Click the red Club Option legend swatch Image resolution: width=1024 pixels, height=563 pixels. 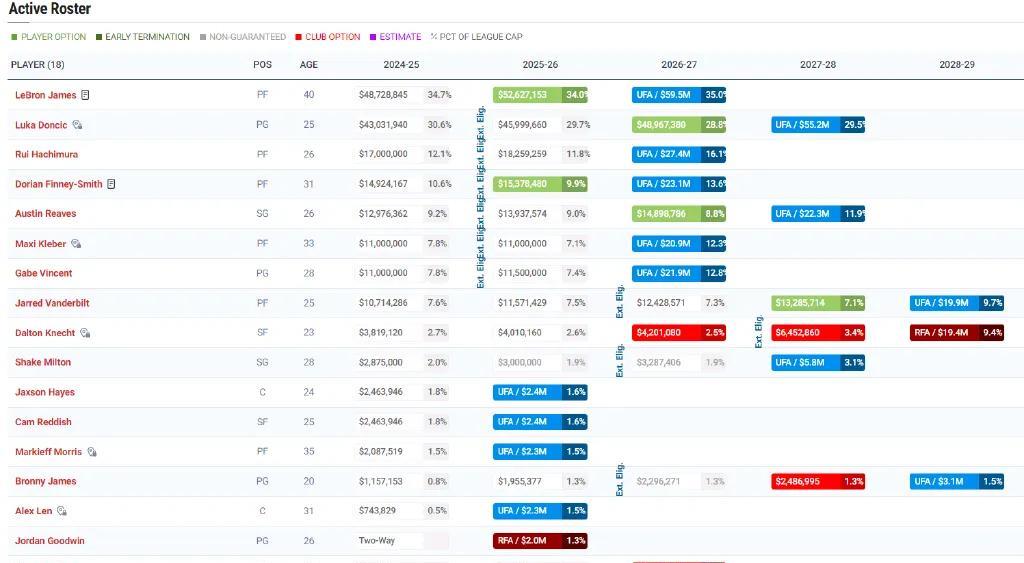pyautogui.click(x=298, y=37)
